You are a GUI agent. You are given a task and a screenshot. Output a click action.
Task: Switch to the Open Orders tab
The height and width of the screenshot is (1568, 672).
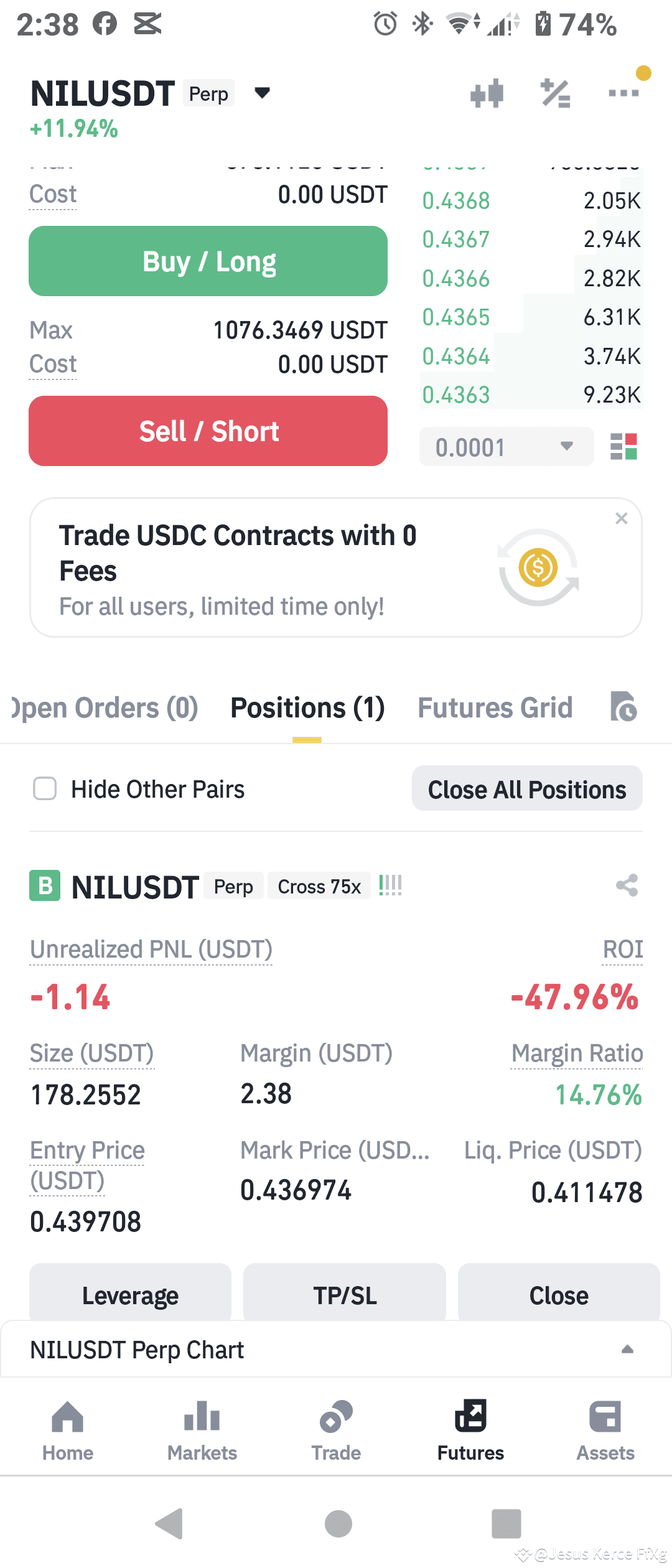(x=104, y=707)
